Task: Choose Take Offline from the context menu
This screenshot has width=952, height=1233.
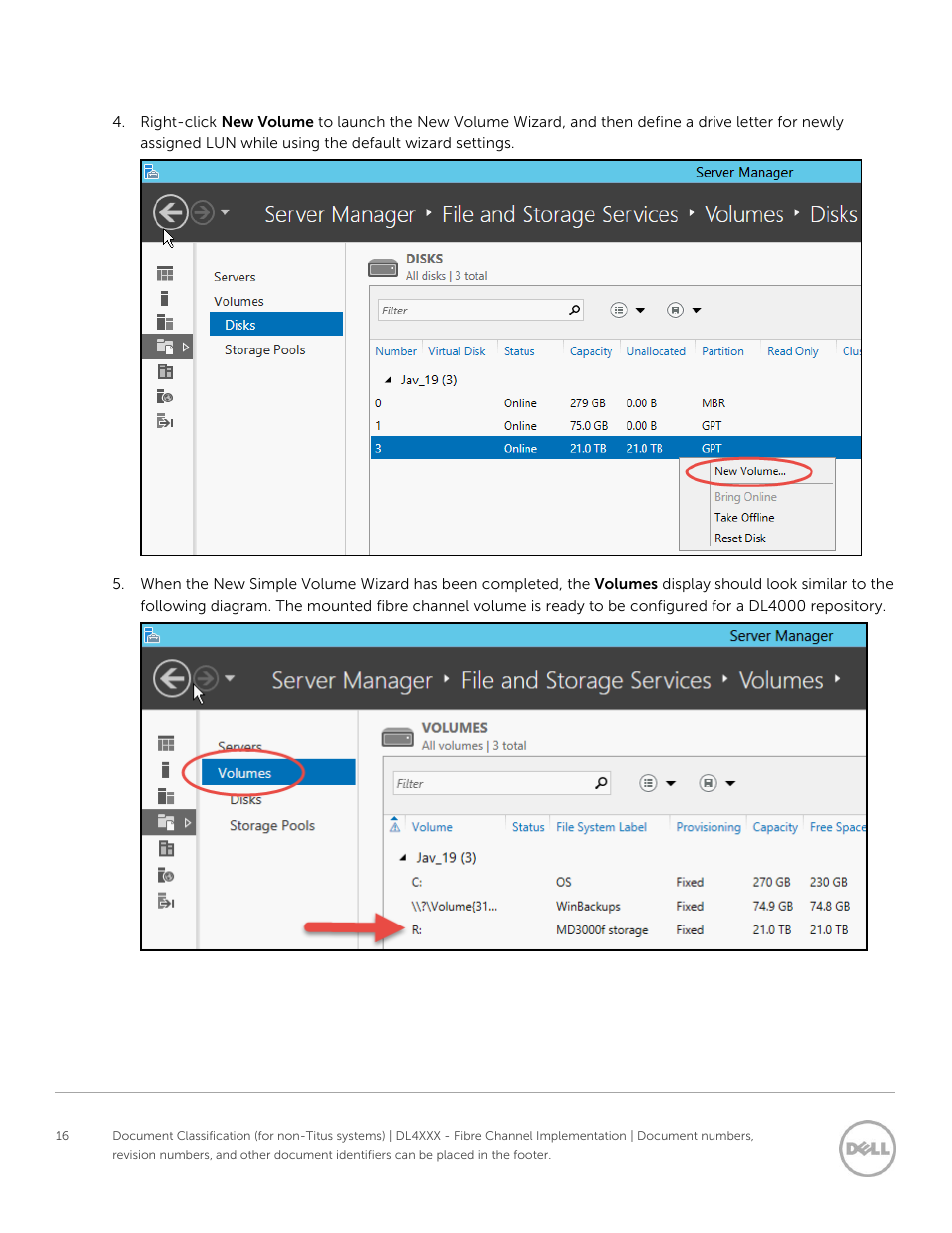Action: [x=744, y=517]
